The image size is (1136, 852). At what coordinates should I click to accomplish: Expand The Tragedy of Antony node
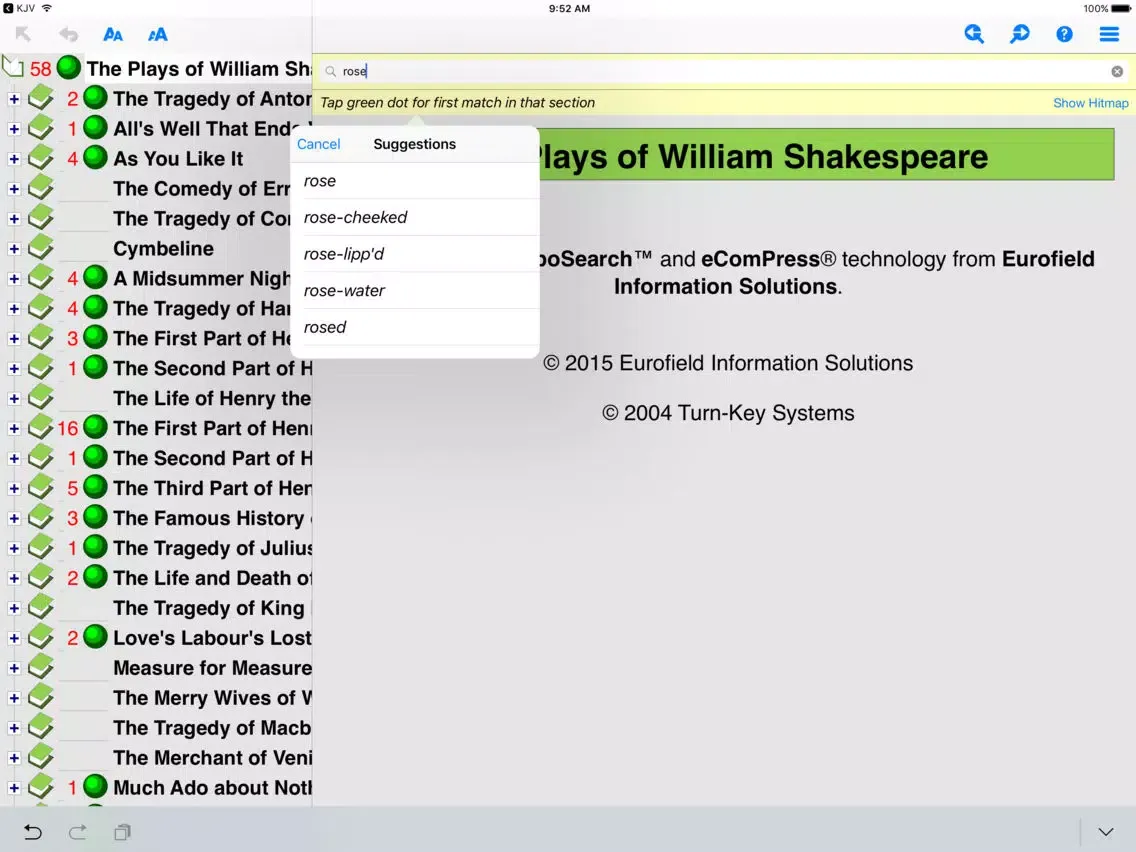(x=14, y=99)
